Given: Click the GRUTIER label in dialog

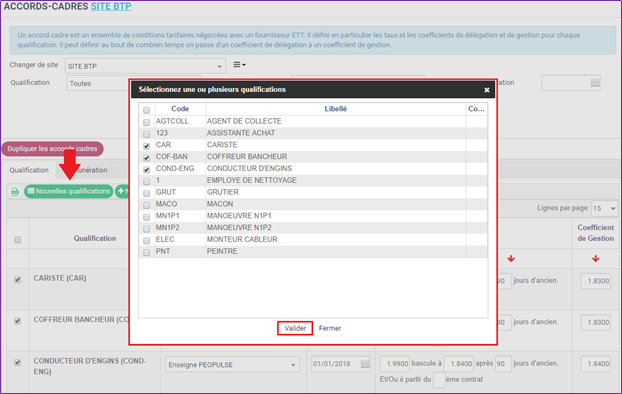Looking at the screenshot, I should [223, 192].
